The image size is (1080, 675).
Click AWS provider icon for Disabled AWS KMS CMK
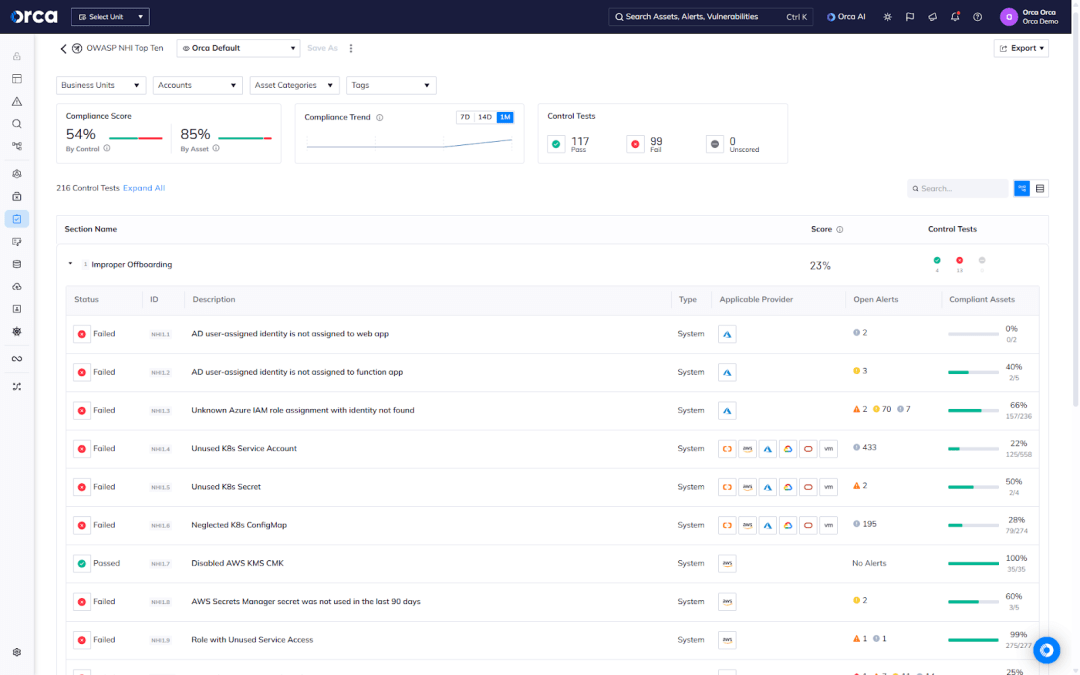tap(727, 563)
